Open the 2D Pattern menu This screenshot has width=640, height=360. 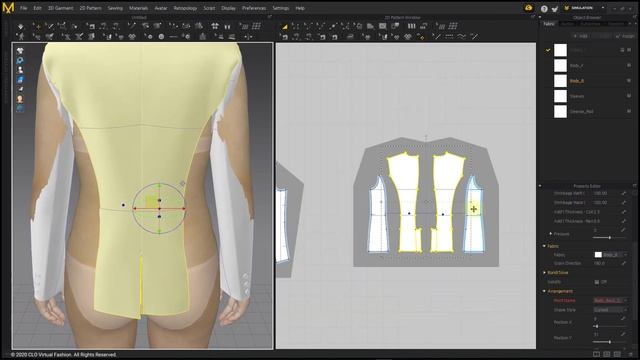click(x=91, y=8)
